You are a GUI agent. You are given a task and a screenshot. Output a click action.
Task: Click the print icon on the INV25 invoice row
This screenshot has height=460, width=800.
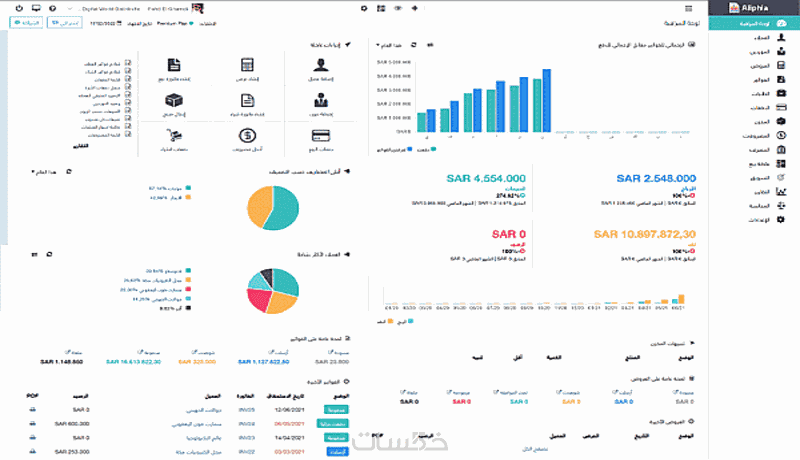pyautogui.click(x=33, y=410)
